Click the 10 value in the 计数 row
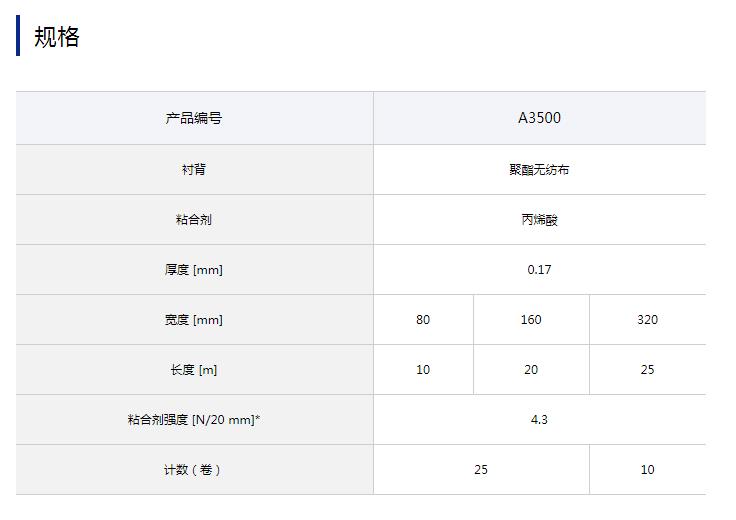Image resolution: width=736 pixels, height=520 pixels. point(647,470)
